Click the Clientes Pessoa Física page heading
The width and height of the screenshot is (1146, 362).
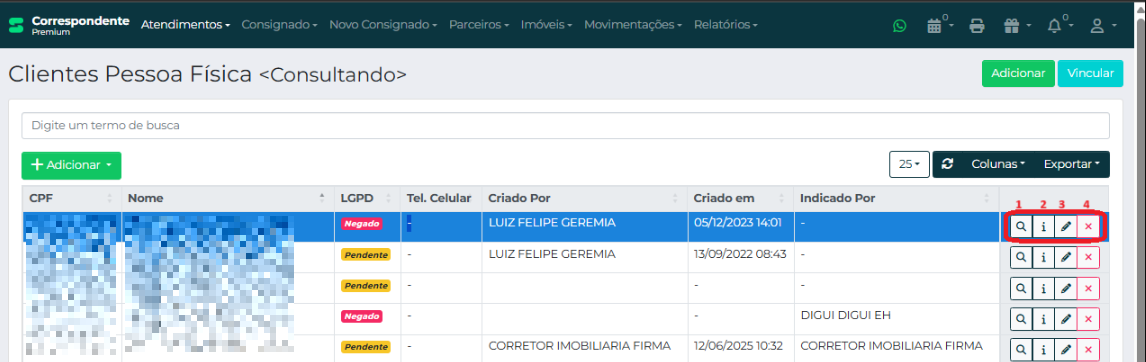[x=208, y=74]
